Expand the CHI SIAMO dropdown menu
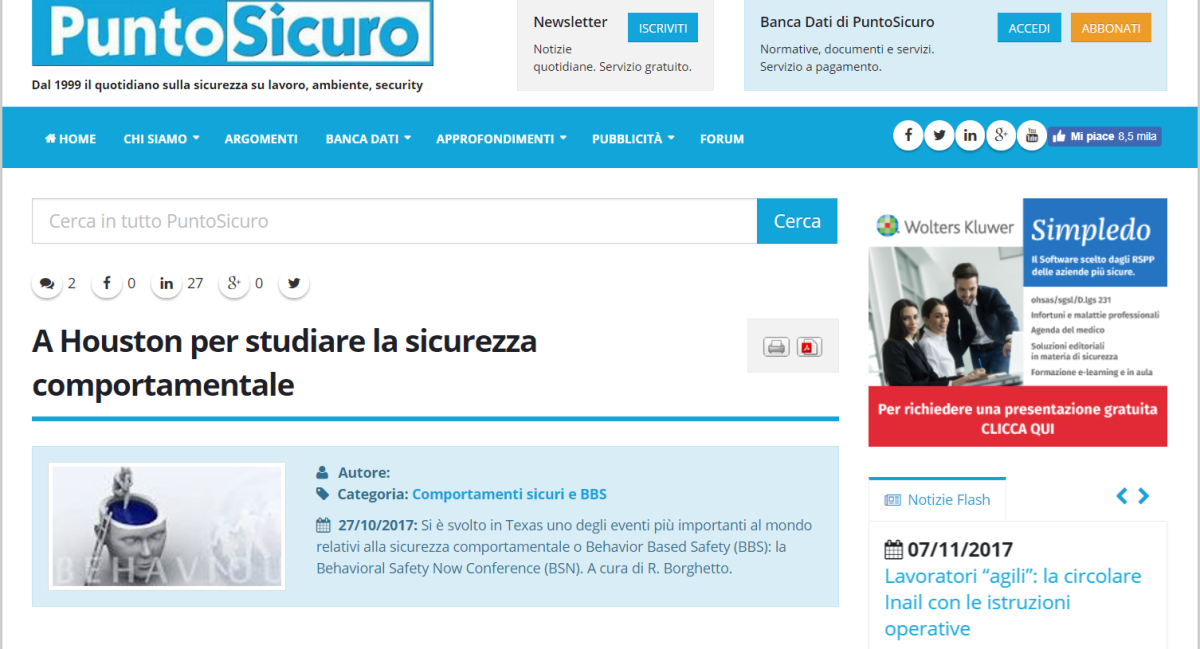Screen dimensions: 1200x649 click(161, 139)
